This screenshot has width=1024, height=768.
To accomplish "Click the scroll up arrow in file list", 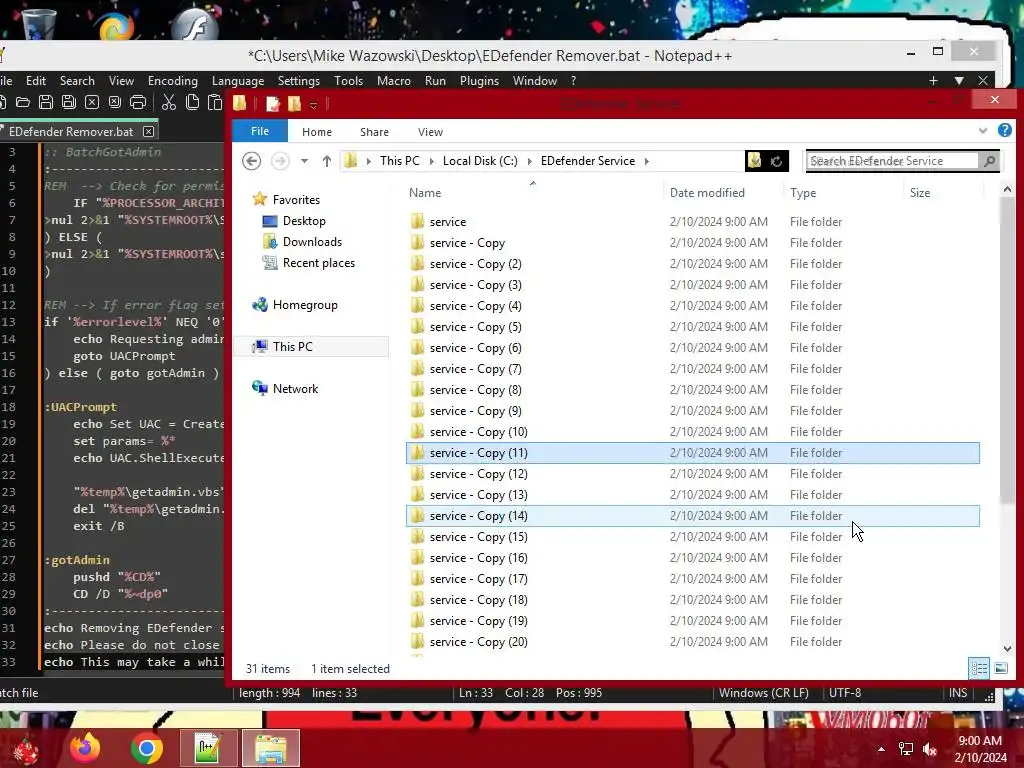I will tap(1007, 189).
